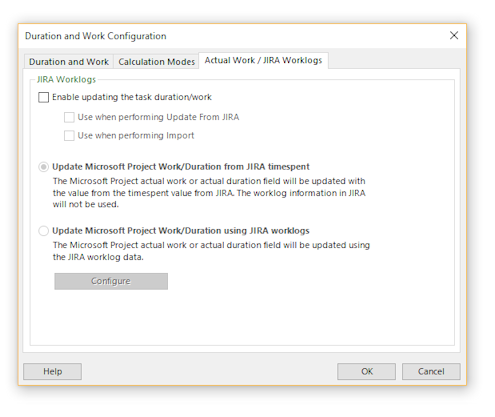Tick the Enable updating task duration/work checkbox
The height and width of the screenshot is (417, 495).
pos(43,97)
